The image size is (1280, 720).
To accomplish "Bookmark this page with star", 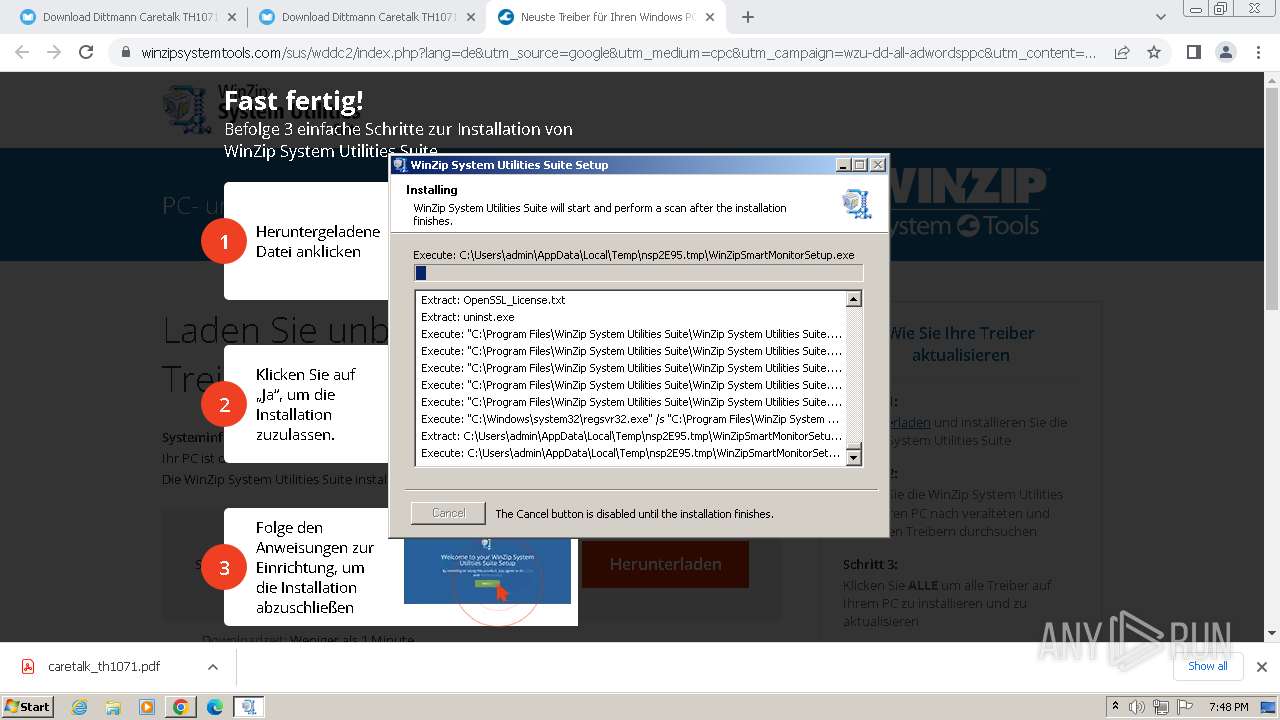I will point(1154,53).
